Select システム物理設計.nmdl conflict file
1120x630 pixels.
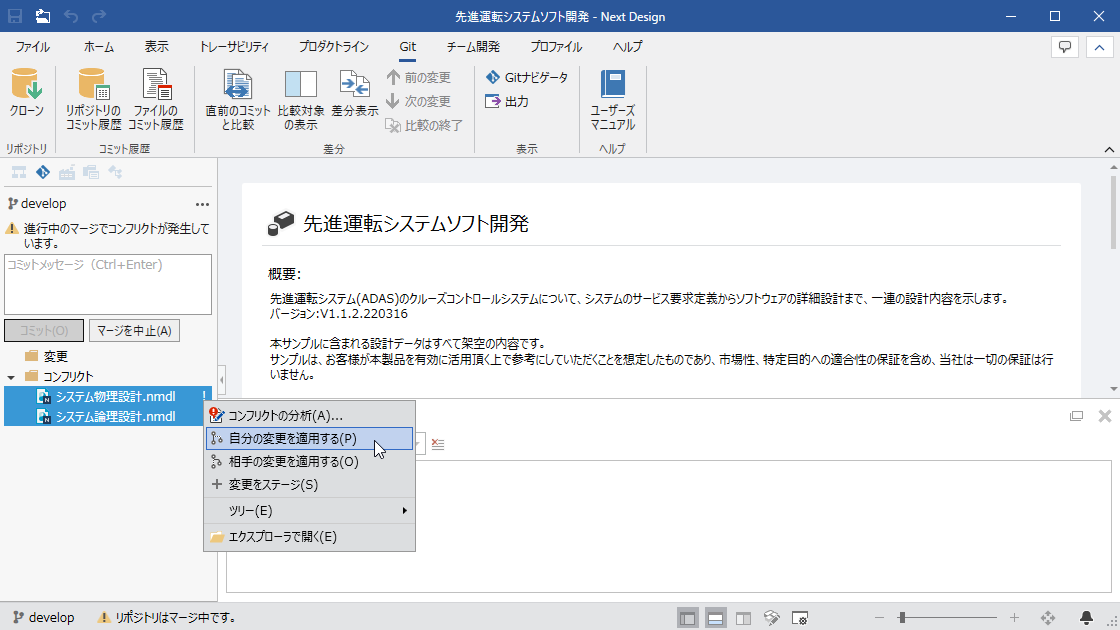(108, 396)
